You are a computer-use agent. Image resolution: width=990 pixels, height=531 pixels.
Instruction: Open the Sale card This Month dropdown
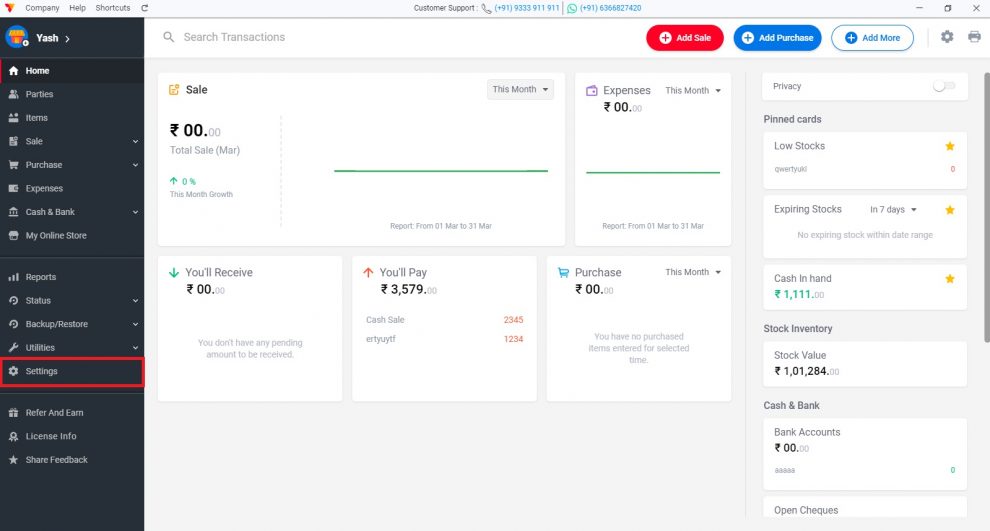pyautogui.click(x=520, y=90)
